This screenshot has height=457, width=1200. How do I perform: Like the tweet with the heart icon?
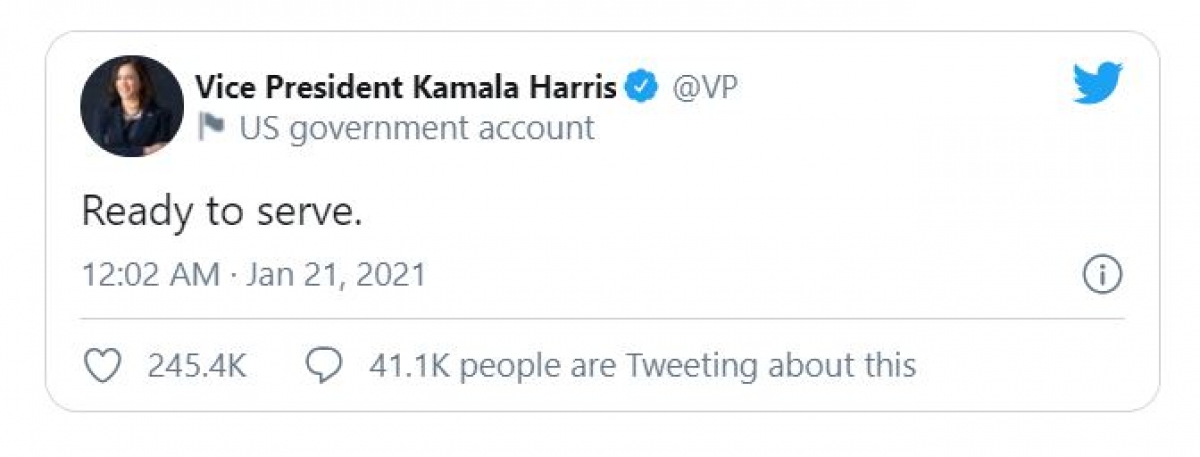[x=101, y=365]
